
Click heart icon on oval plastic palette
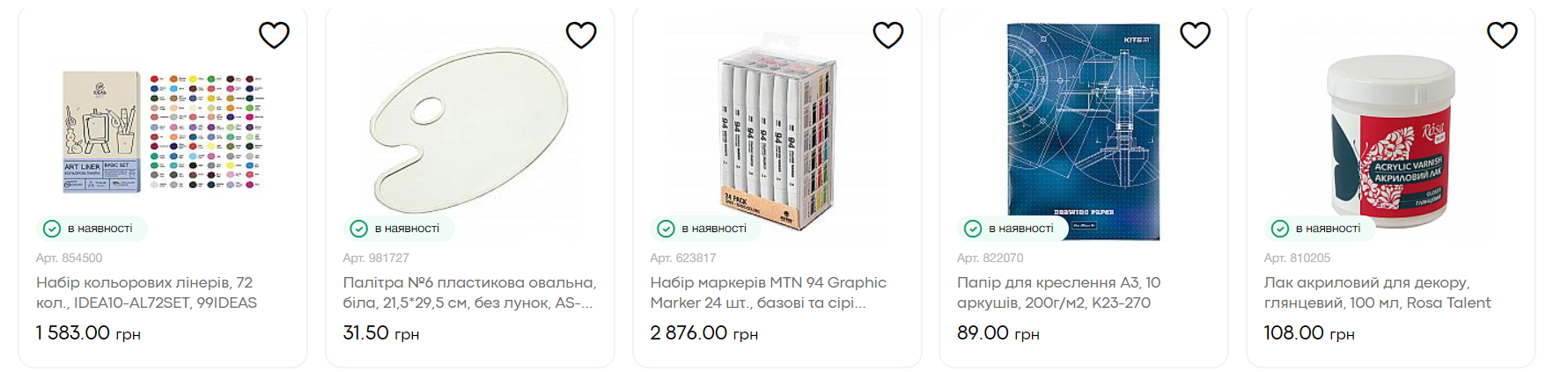pyautogui.click(x=581, y=35)
